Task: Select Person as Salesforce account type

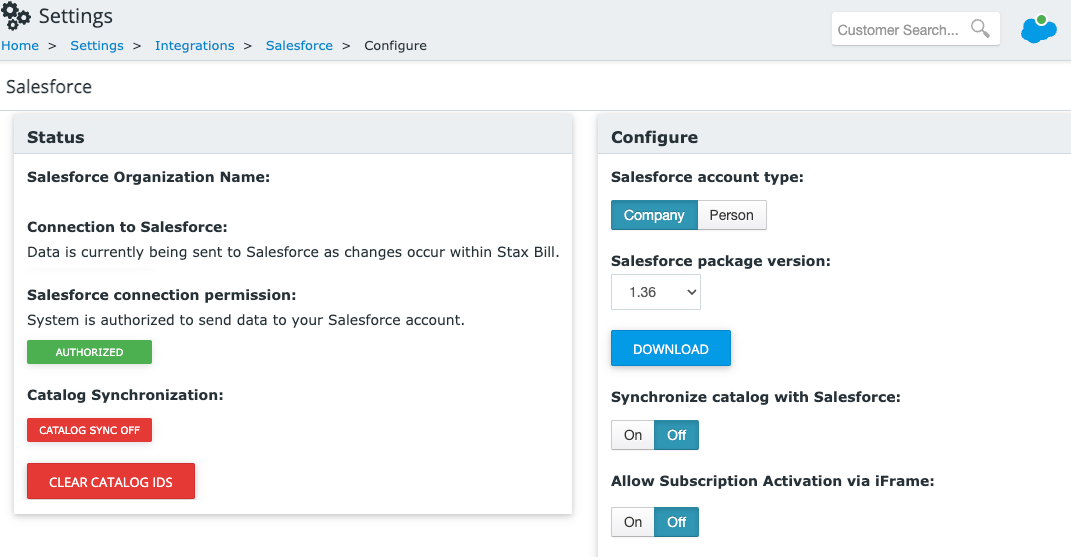Action: coord(732,215)
